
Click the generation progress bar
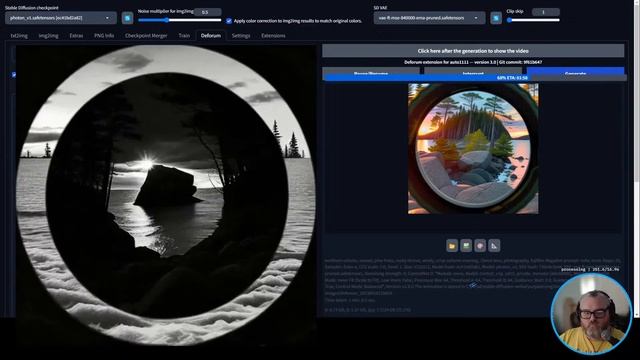[476, 78]
